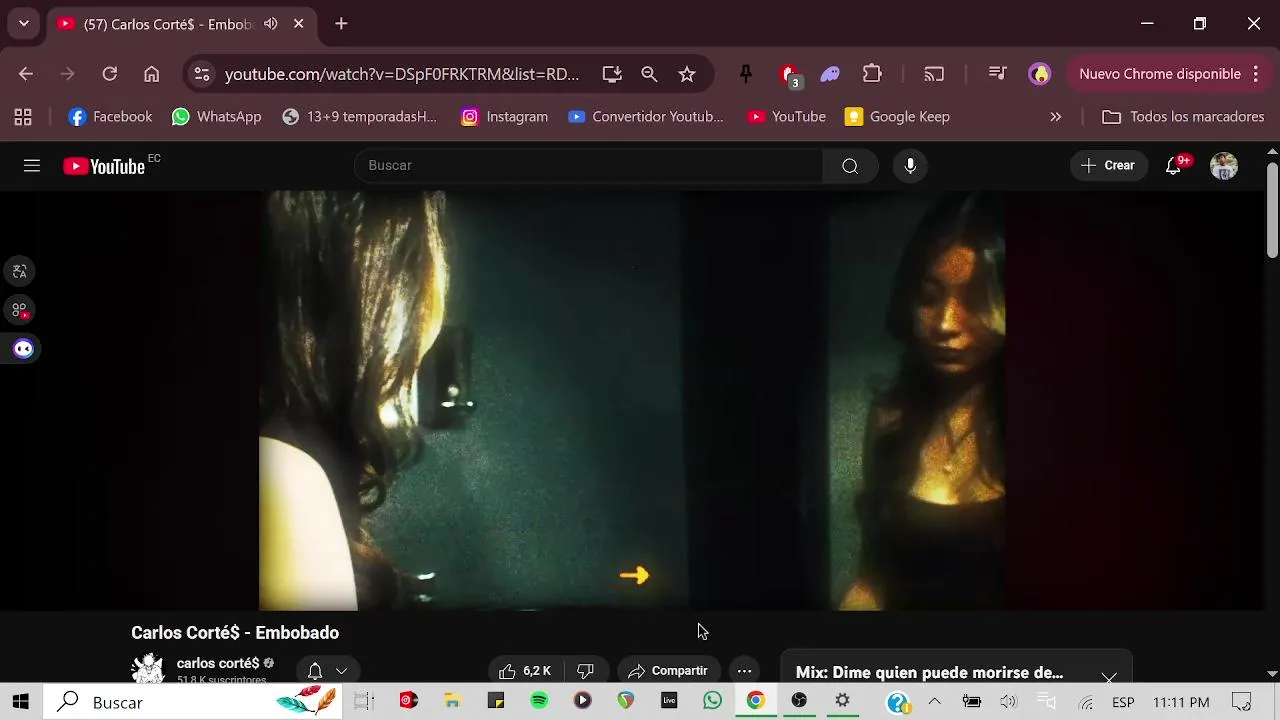1280x720 pixels.
Task: Open the media controls music-note icon
Action: (997, 74)
